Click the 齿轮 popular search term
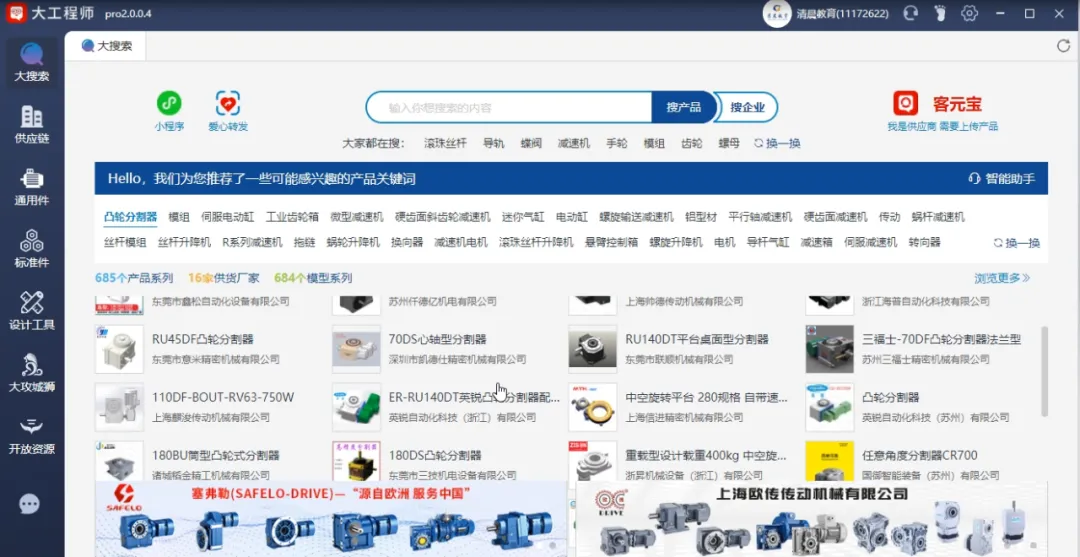Viewport: 1080px width, 557px height. coord(692,143)
